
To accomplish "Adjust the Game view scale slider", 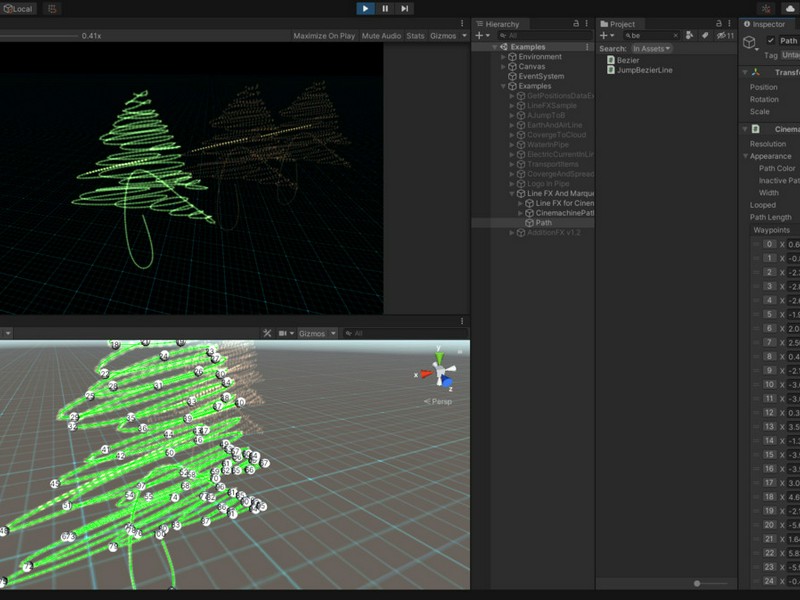I will point(39,36).
